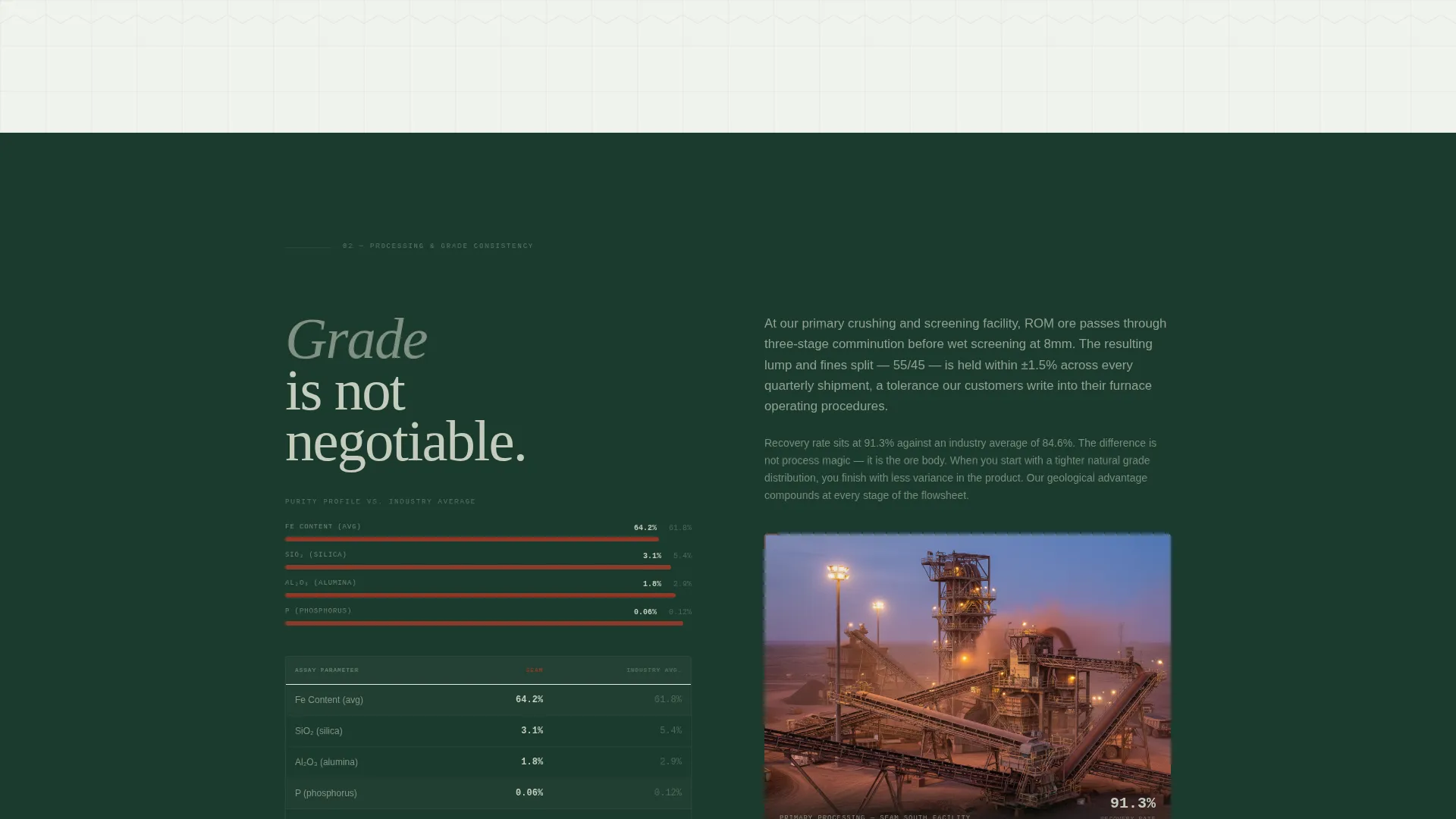Click "SIO₂ (SILICA)" label above its bar
The image size is (1456, 819).
click(x=315, y=554)
